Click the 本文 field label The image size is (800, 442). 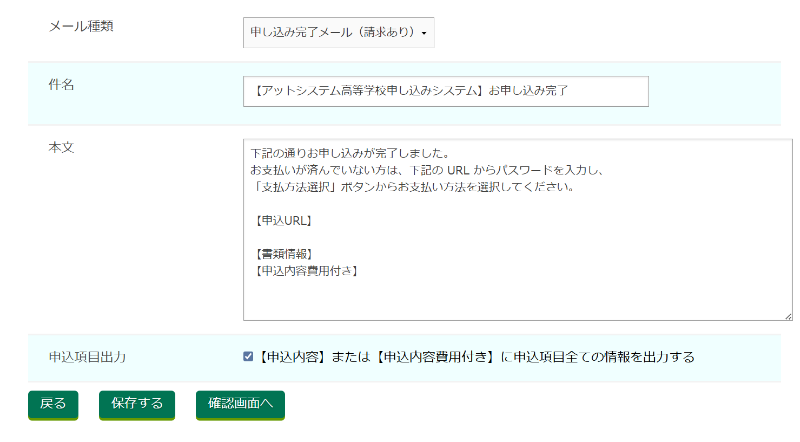[x=62, y=147]
